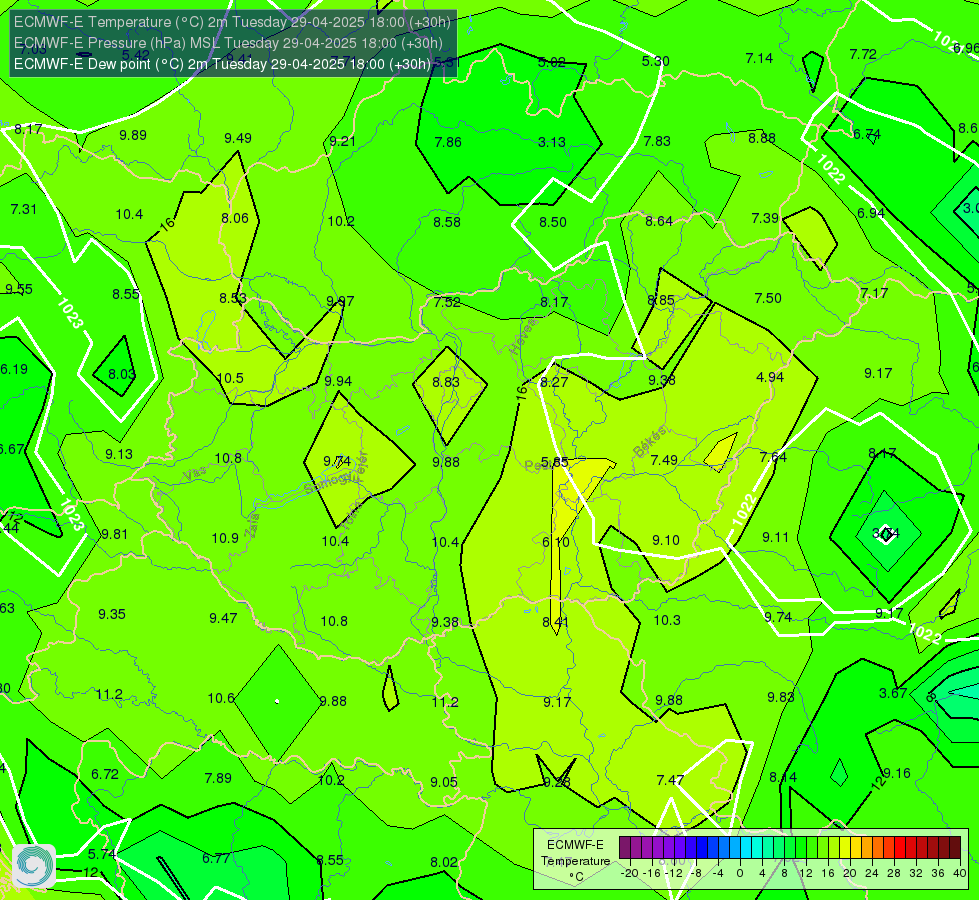
Task: Click the purple swatch above -20 in legend
Action: click(625, 848)
